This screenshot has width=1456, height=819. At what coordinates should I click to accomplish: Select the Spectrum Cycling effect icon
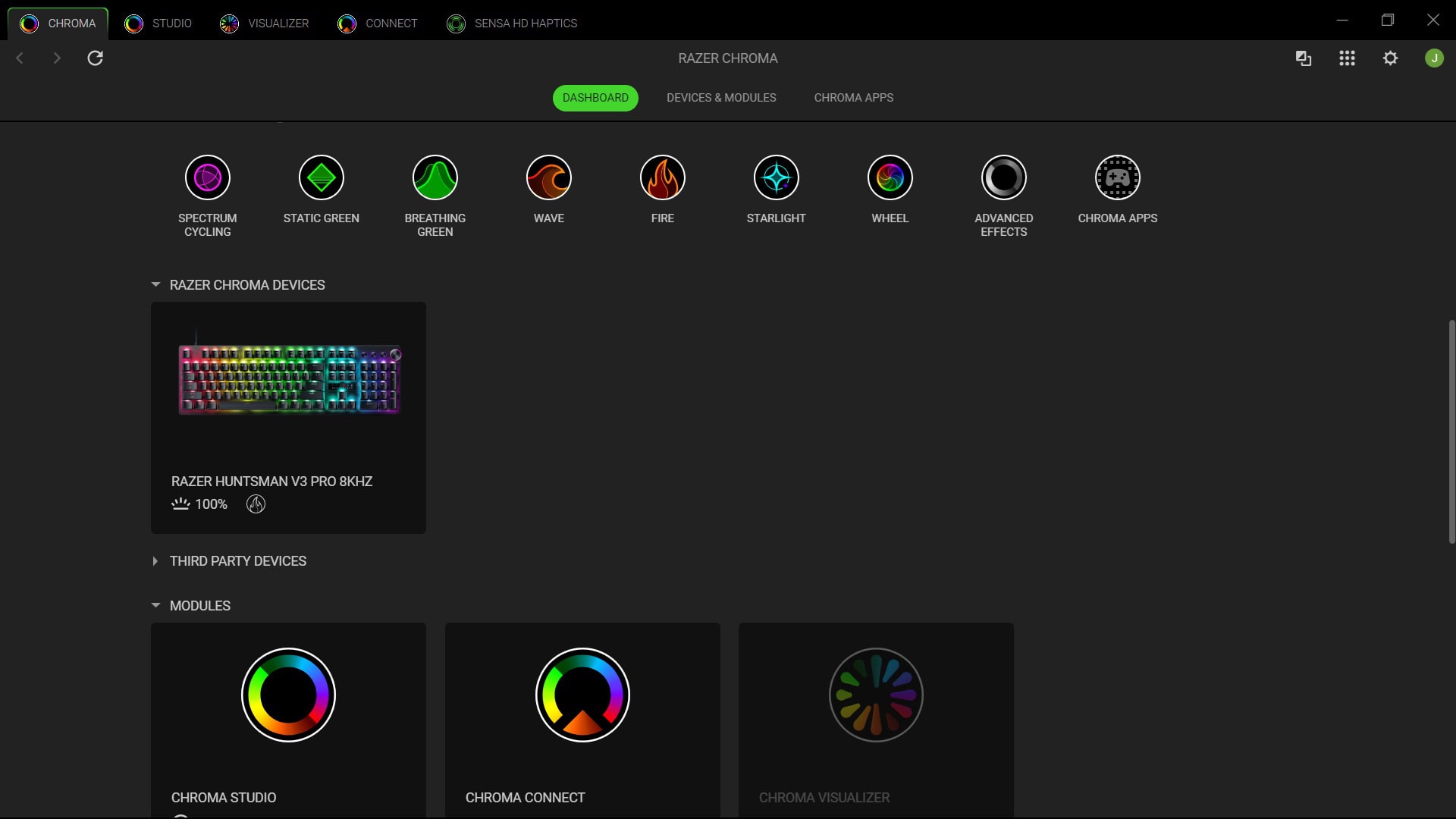[207, 177]
